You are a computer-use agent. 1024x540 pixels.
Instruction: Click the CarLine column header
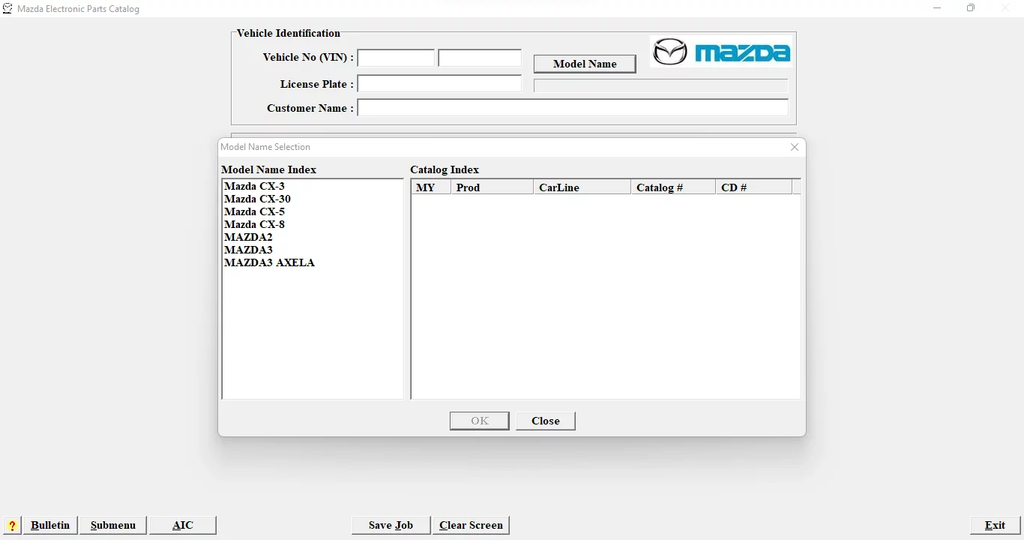click(x=581, y=187)
